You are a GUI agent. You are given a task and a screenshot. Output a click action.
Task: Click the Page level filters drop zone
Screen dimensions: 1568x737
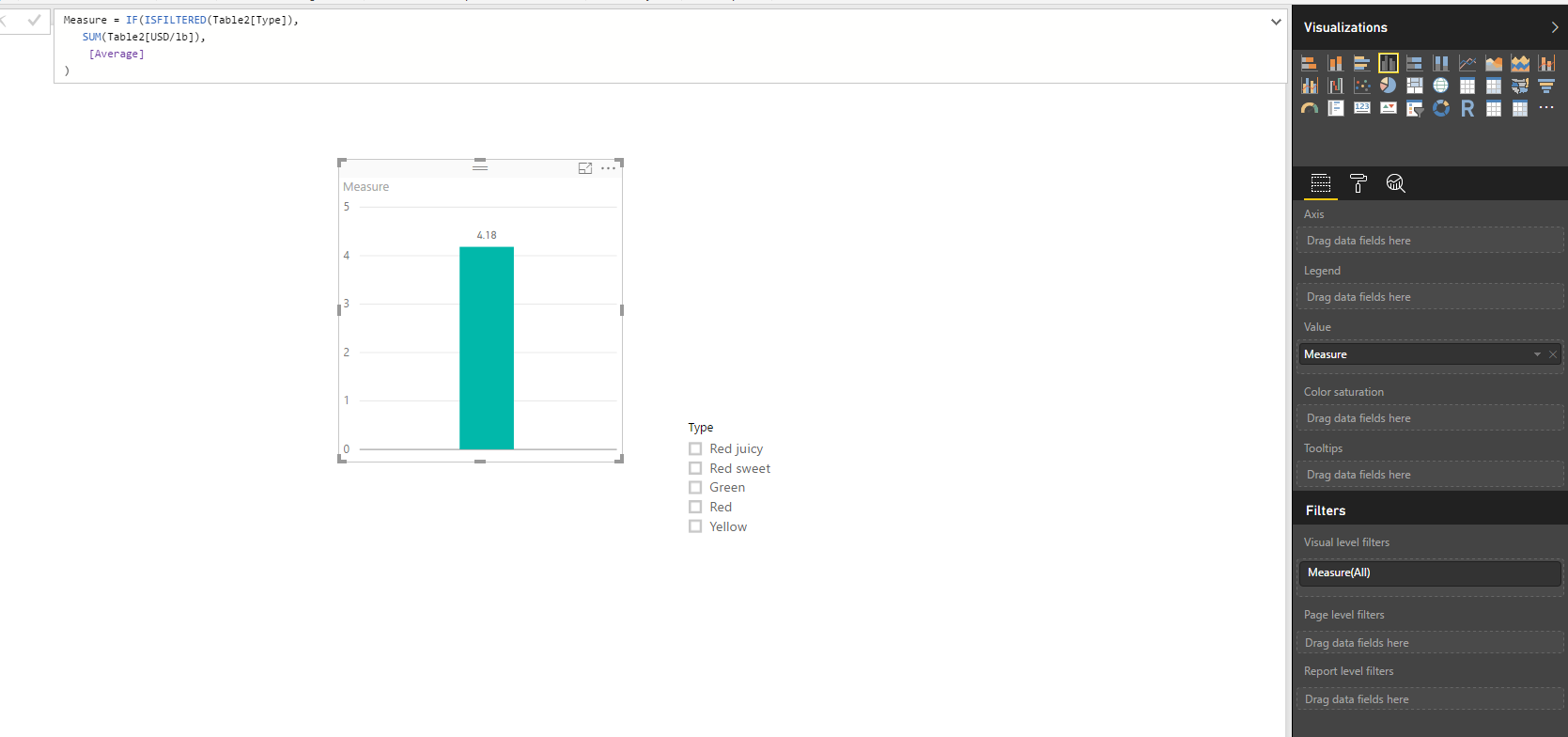(x=1430, y=643)
